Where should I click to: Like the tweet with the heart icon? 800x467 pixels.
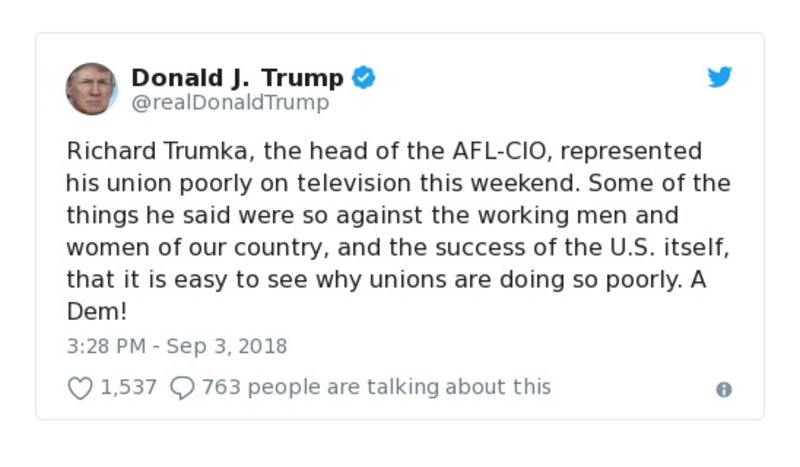[80, 387]
